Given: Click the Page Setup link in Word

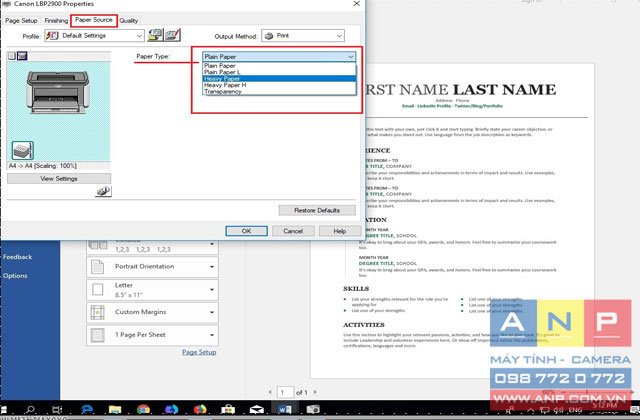Looking at the screenshot, I should click(x=199, y=352).
